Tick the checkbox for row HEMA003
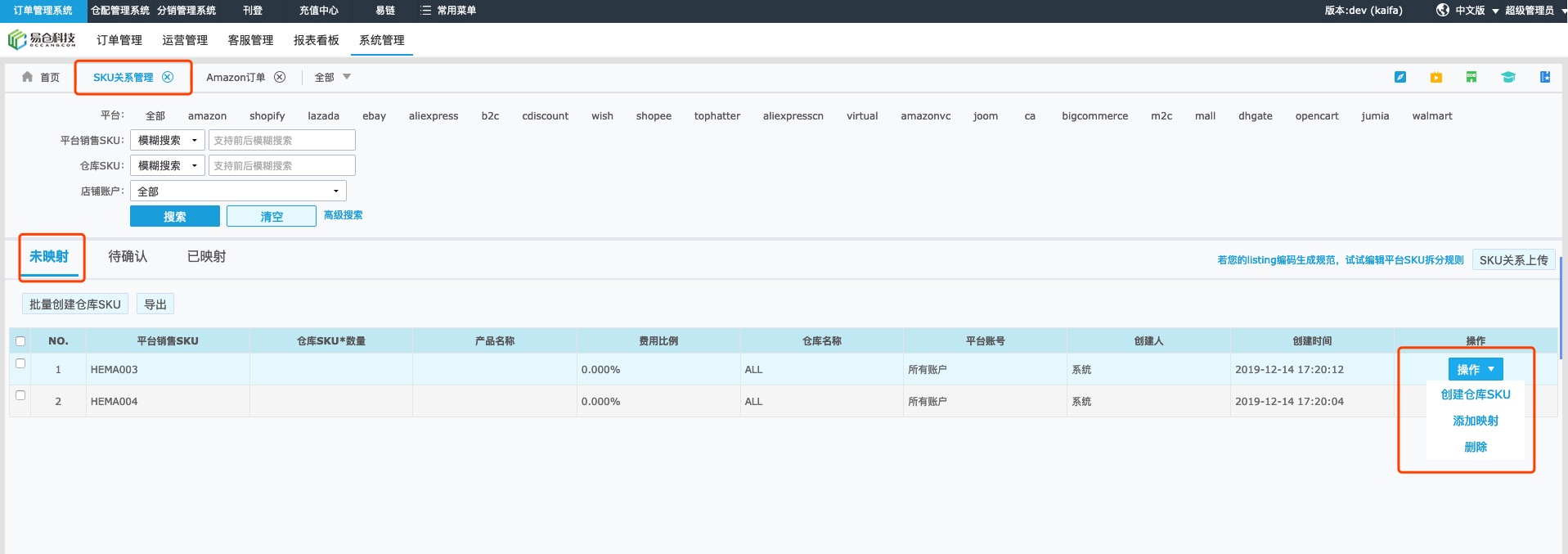 coord(20,363)
